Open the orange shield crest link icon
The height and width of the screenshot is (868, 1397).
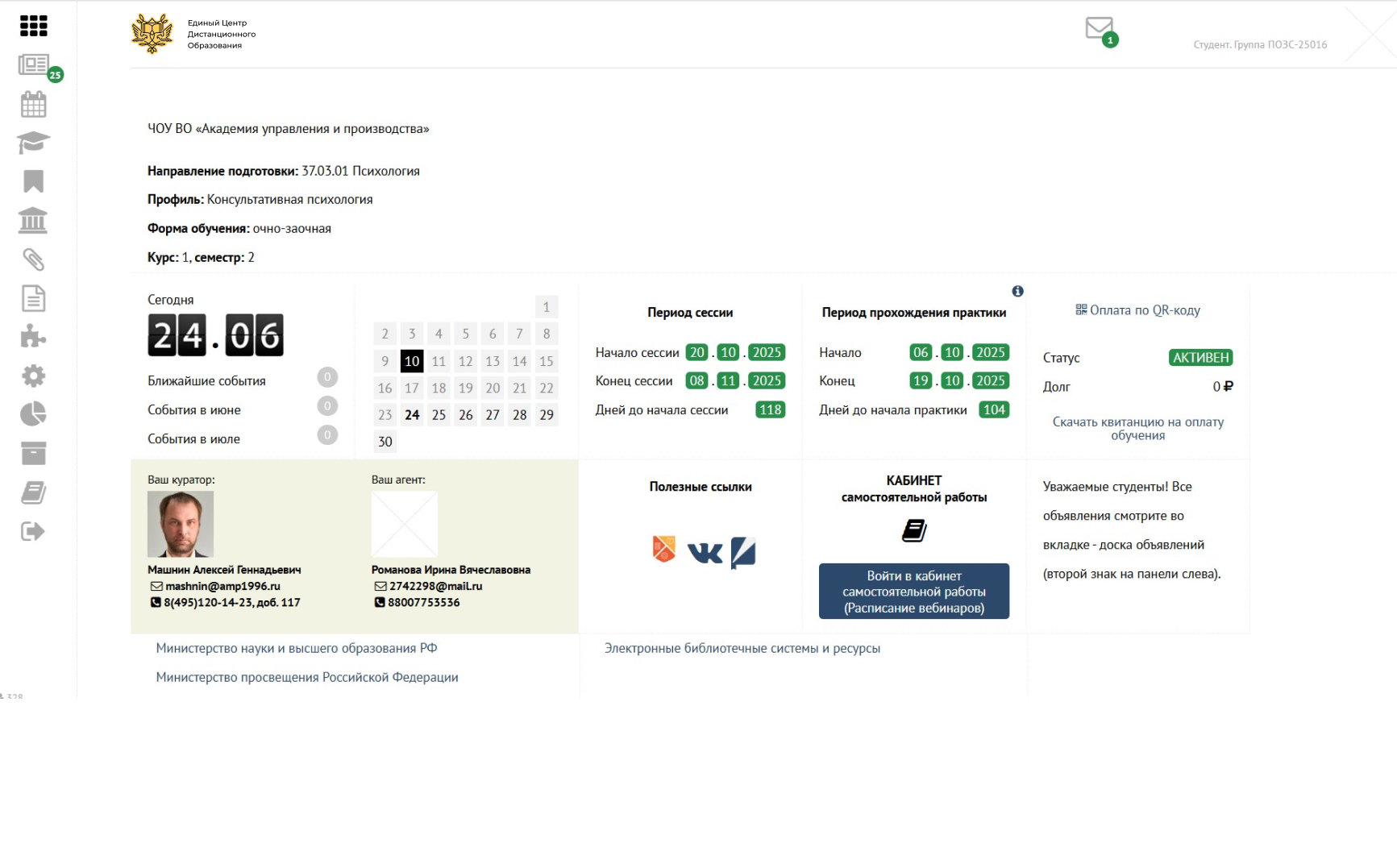[x=663, y=549]
